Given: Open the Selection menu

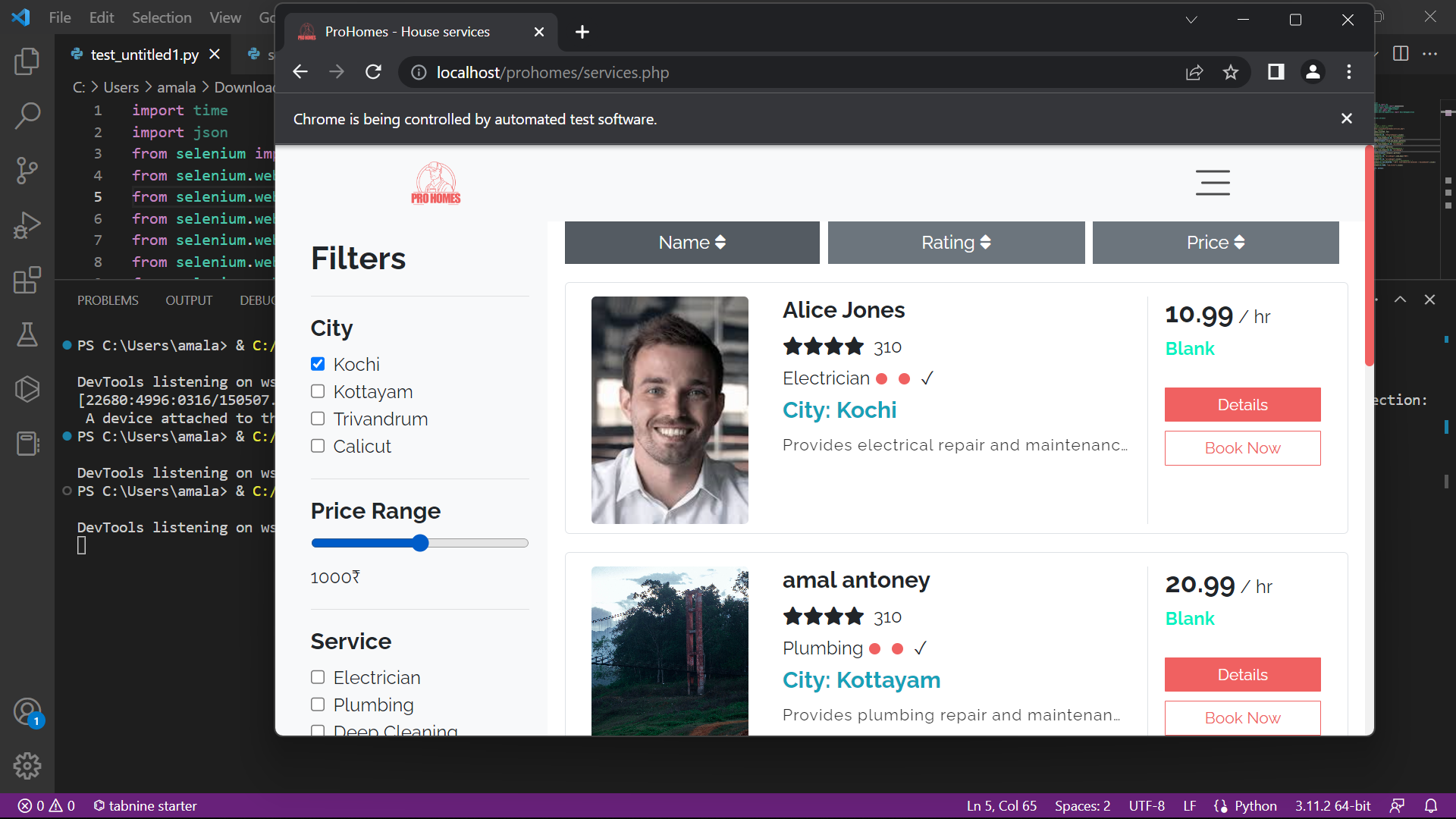Looking at the screenshot, I should tap(162, 17).
